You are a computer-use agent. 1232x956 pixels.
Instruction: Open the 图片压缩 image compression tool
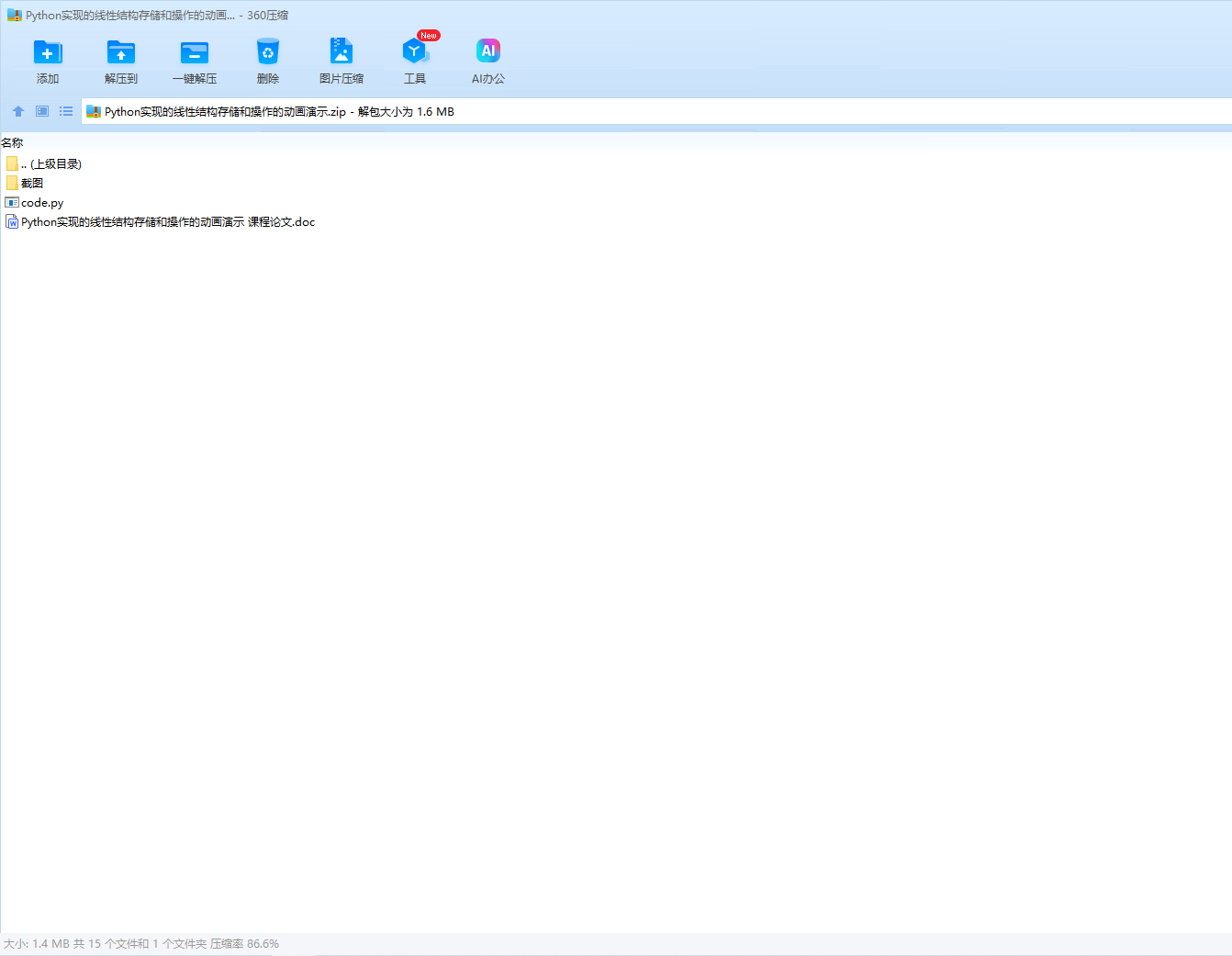tap(342, 53)
